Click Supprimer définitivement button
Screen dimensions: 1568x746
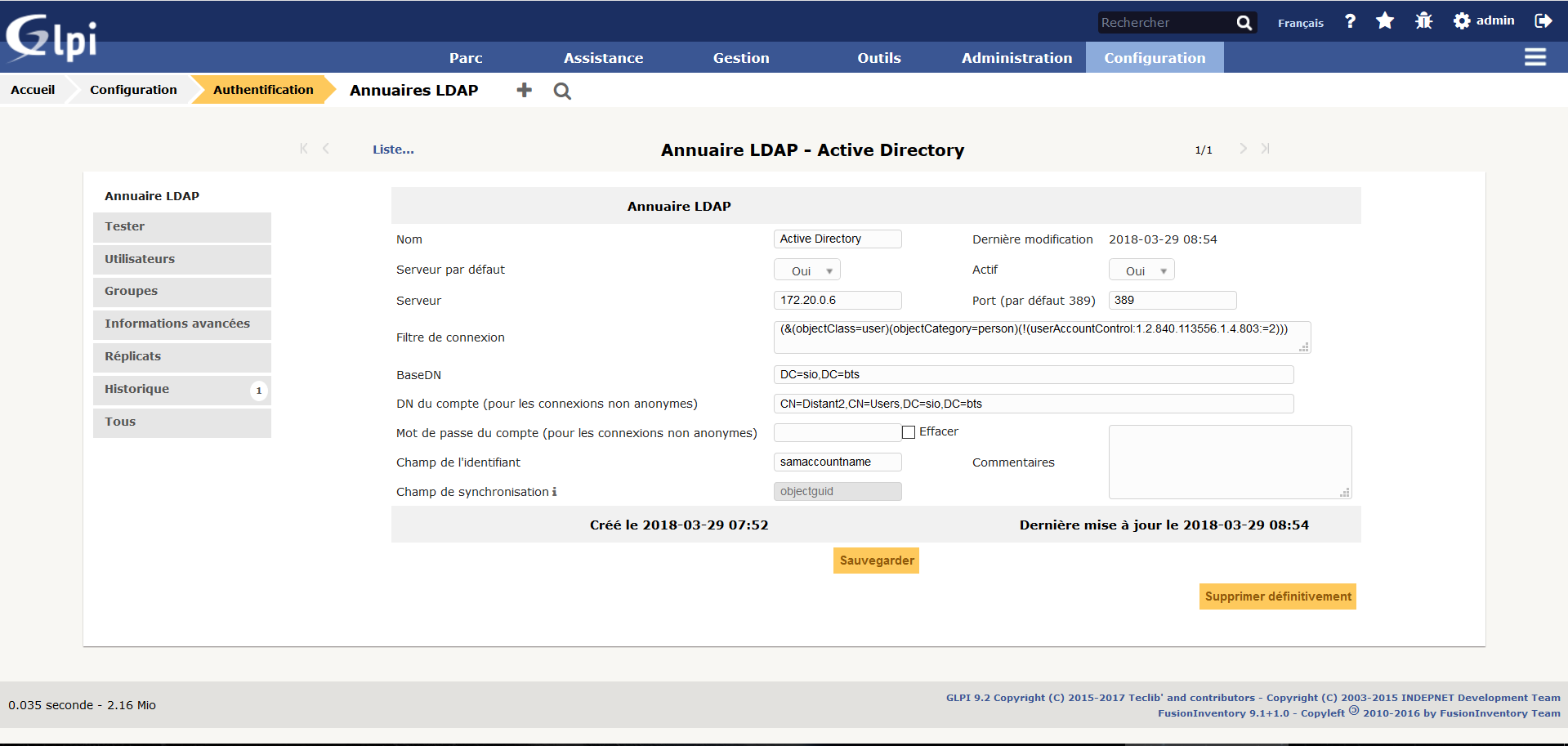pyautogui.click(x=1277, y=596)
